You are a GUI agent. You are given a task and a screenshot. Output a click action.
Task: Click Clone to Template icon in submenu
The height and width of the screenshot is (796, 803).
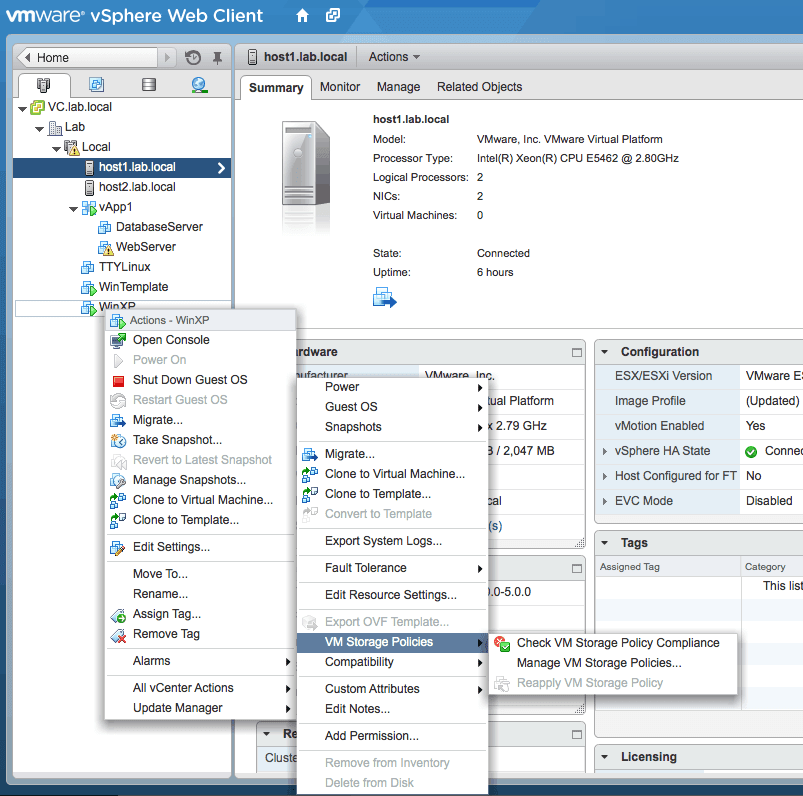pyautogui.click(x=309, y=494)
